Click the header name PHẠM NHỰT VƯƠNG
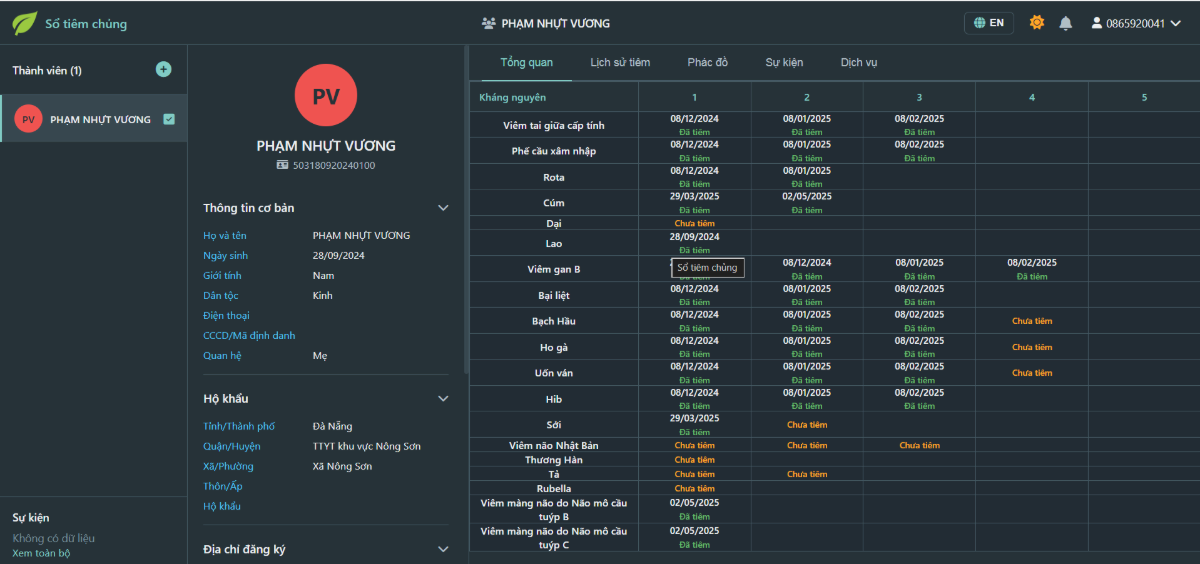 point(556,23)
